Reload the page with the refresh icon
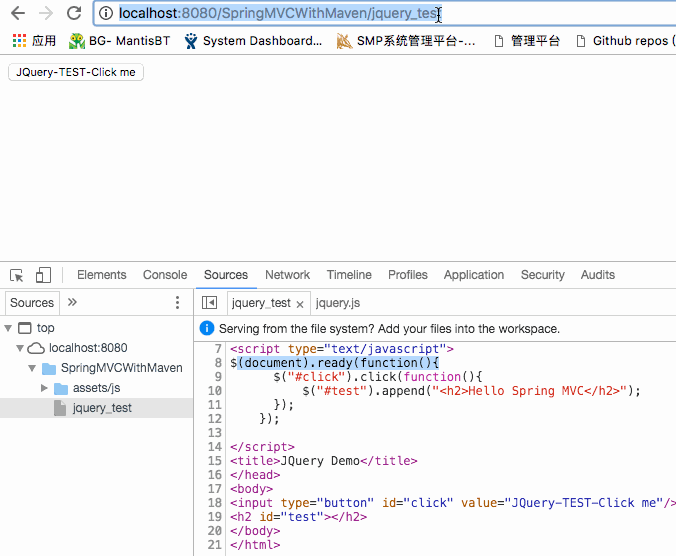The width and height of the screenshot is (676, 556). (74, 13)
